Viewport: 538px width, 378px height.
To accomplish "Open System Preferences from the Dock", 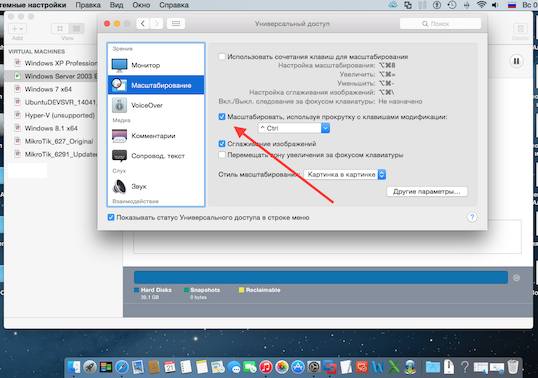I will [x=314, y=367].
